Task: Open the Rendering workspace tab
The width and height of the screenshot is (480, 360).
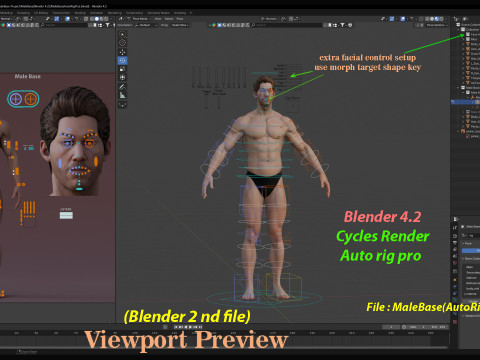Action: tap(114, 13)
